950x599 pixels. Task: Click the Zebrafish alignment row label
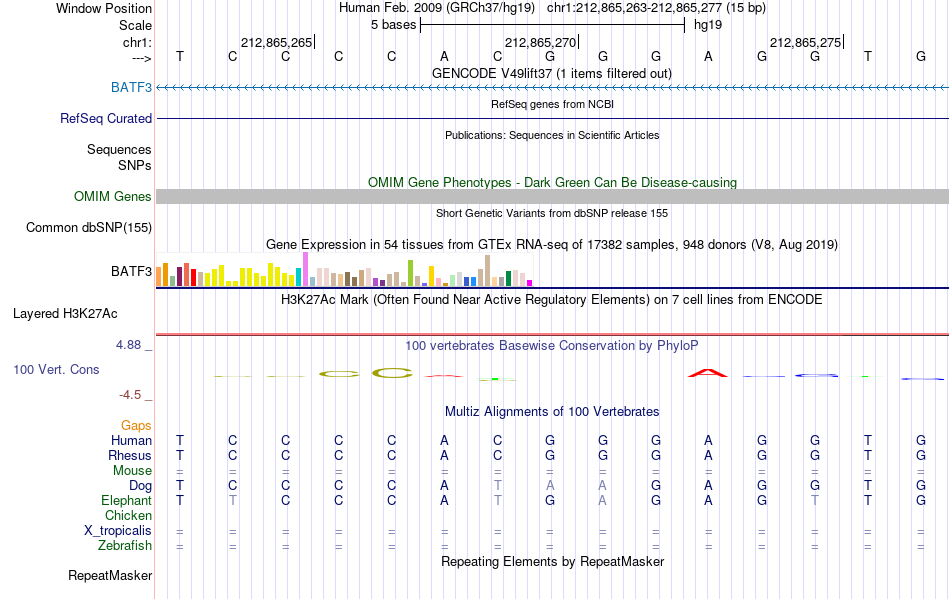(125, 545)
